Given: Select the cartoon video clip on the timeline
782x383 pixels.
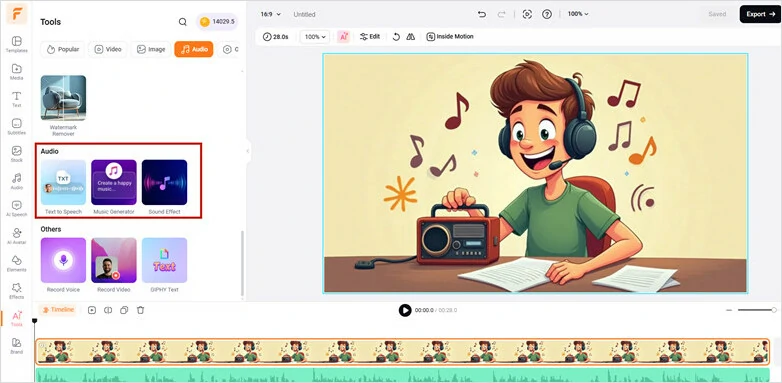Looking at the screenshot, I should pos(402,352).
